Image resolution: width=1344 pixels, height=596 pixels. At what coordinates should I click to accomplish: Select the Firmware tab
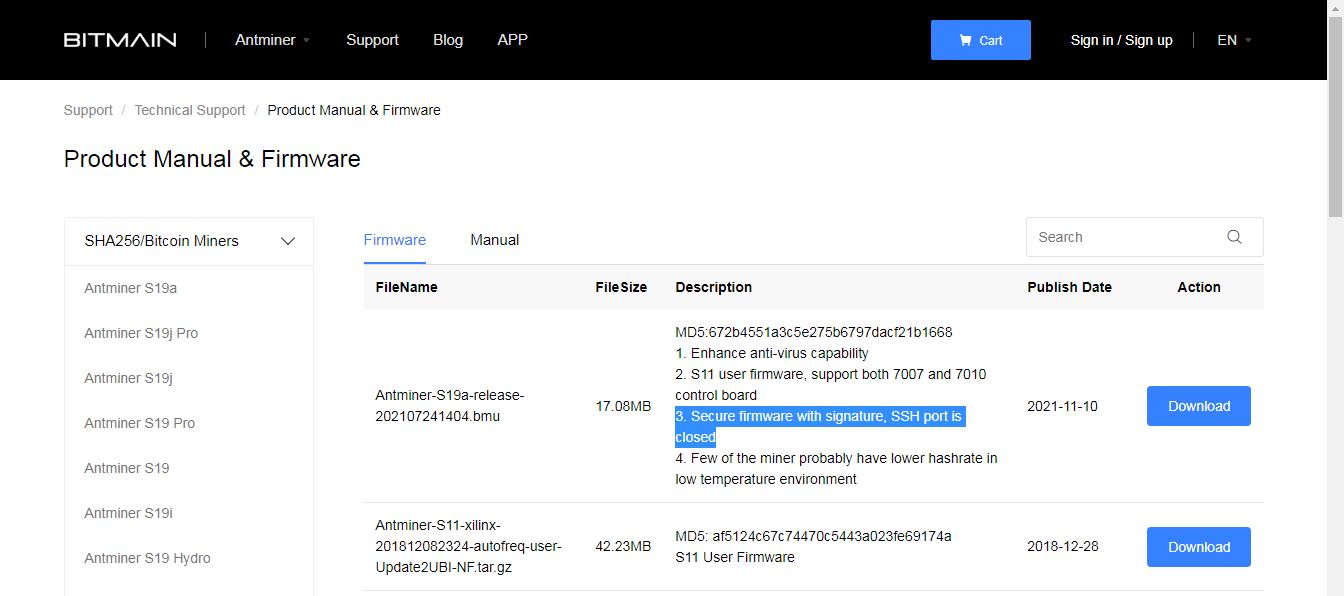(x=394, y=240)
